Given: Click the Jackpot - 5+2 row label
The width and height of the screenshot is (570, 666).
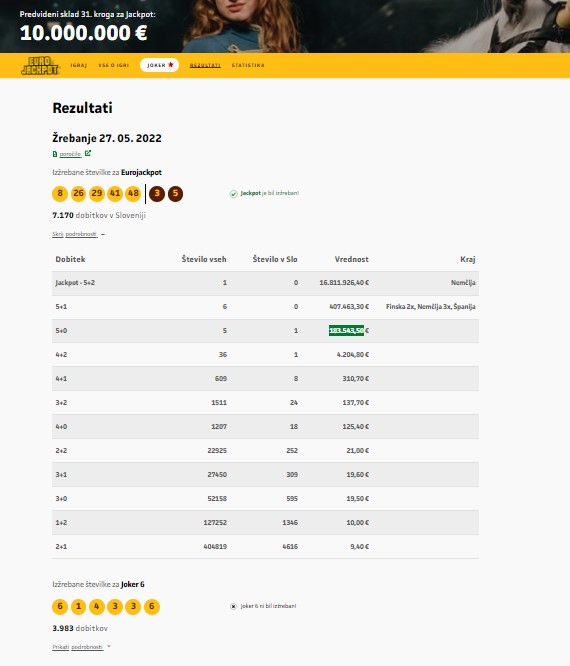Looking at the screenshot, I should (75, 282).
